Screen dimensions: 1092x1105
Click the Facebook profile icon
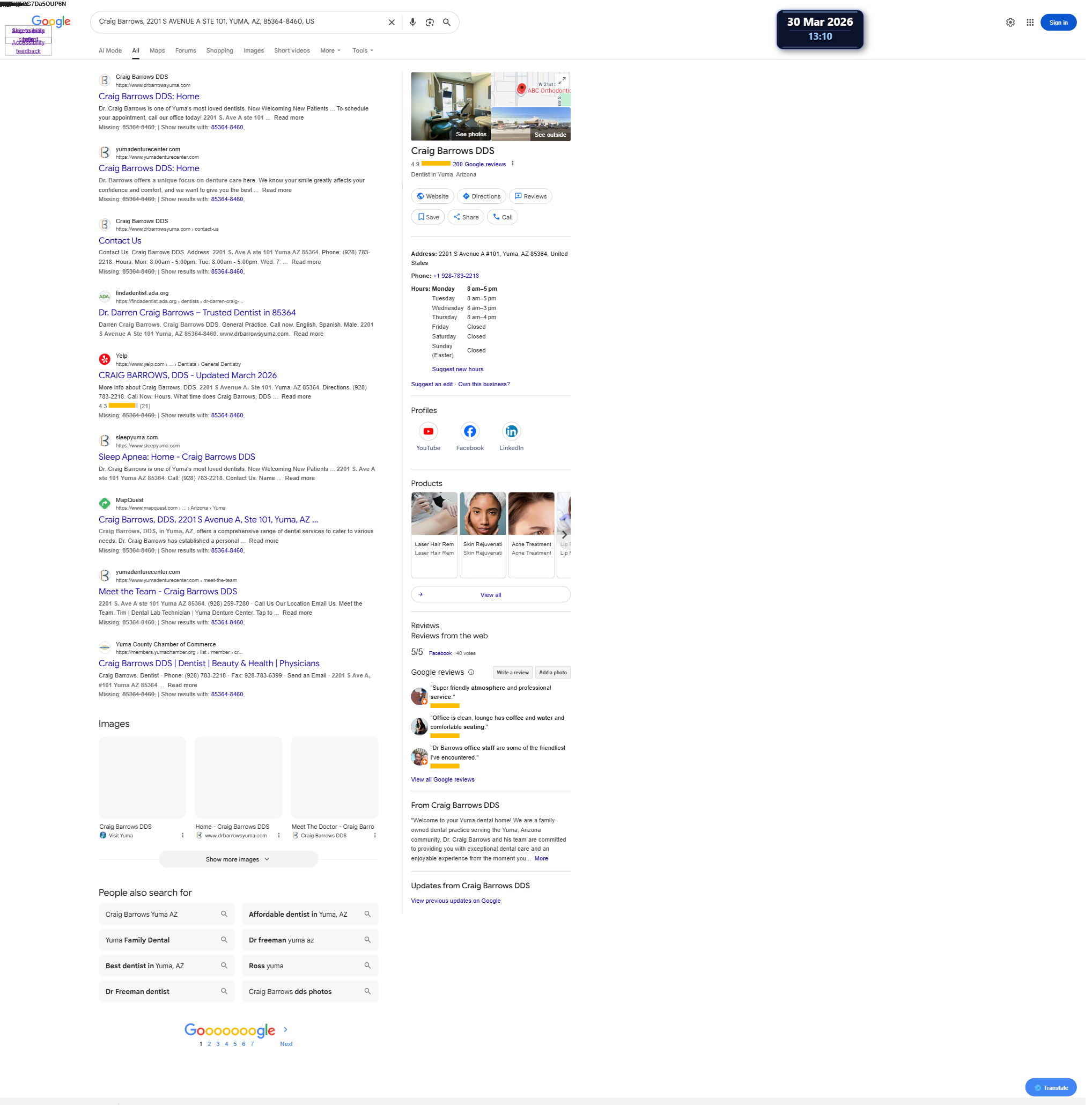[470, 431]
